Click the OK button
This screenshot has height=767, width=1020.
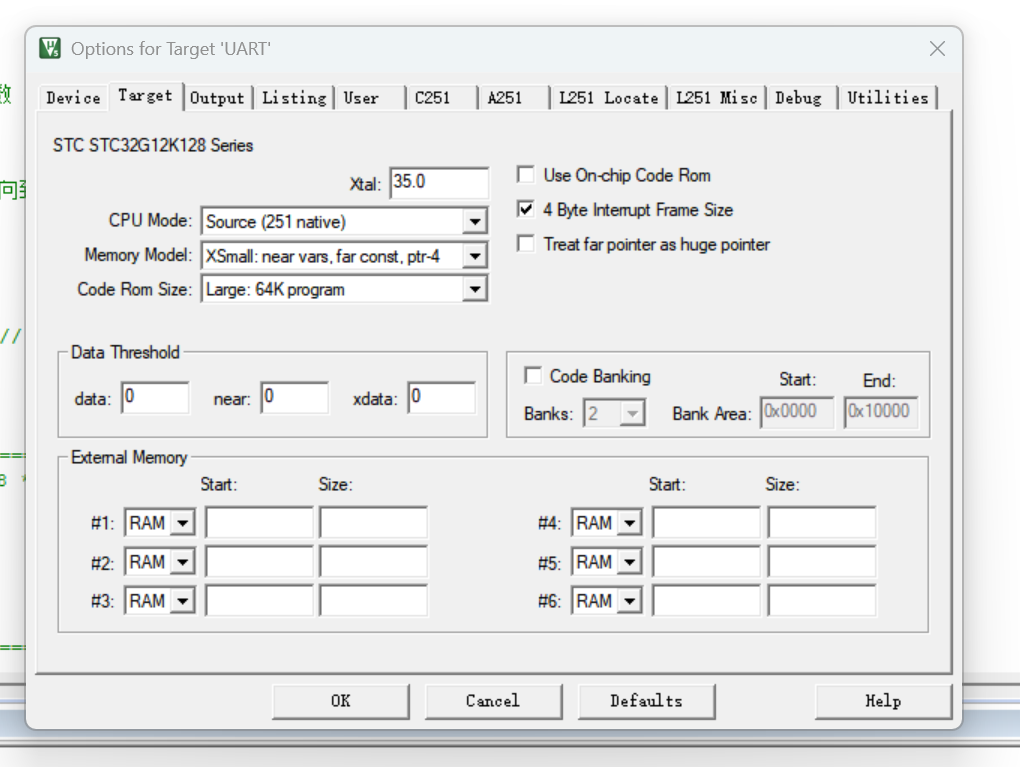[x=340, y=701]
